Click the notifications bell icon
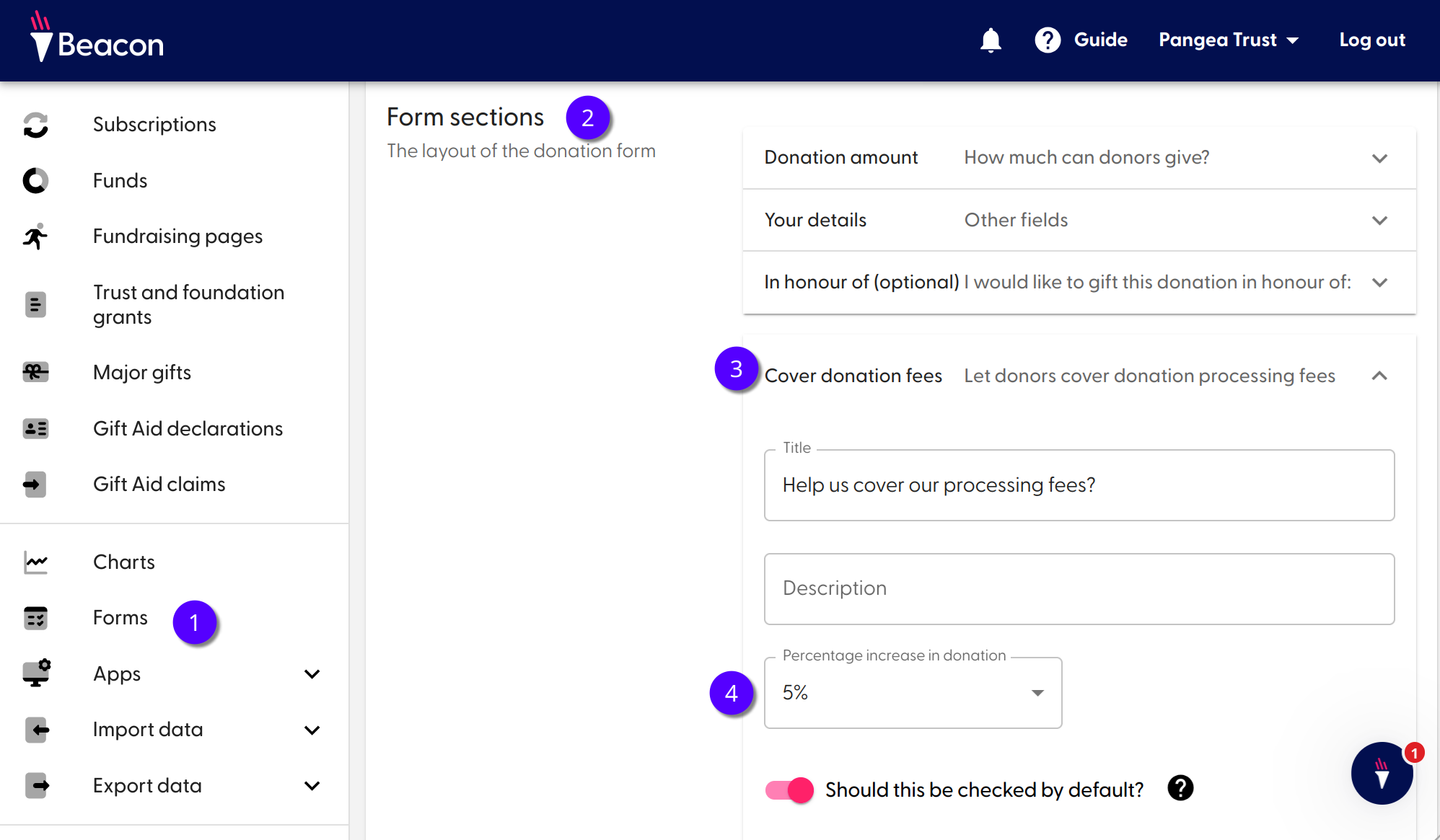This screenshot has width=1440, height=840. point(991,40)
